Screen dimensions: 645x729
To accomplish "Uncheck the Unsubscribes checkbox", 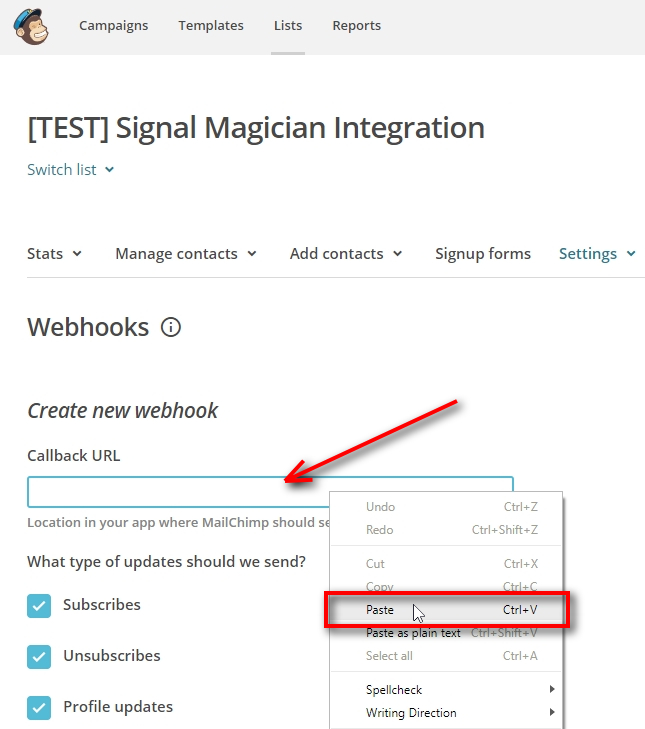I will 39,657.
